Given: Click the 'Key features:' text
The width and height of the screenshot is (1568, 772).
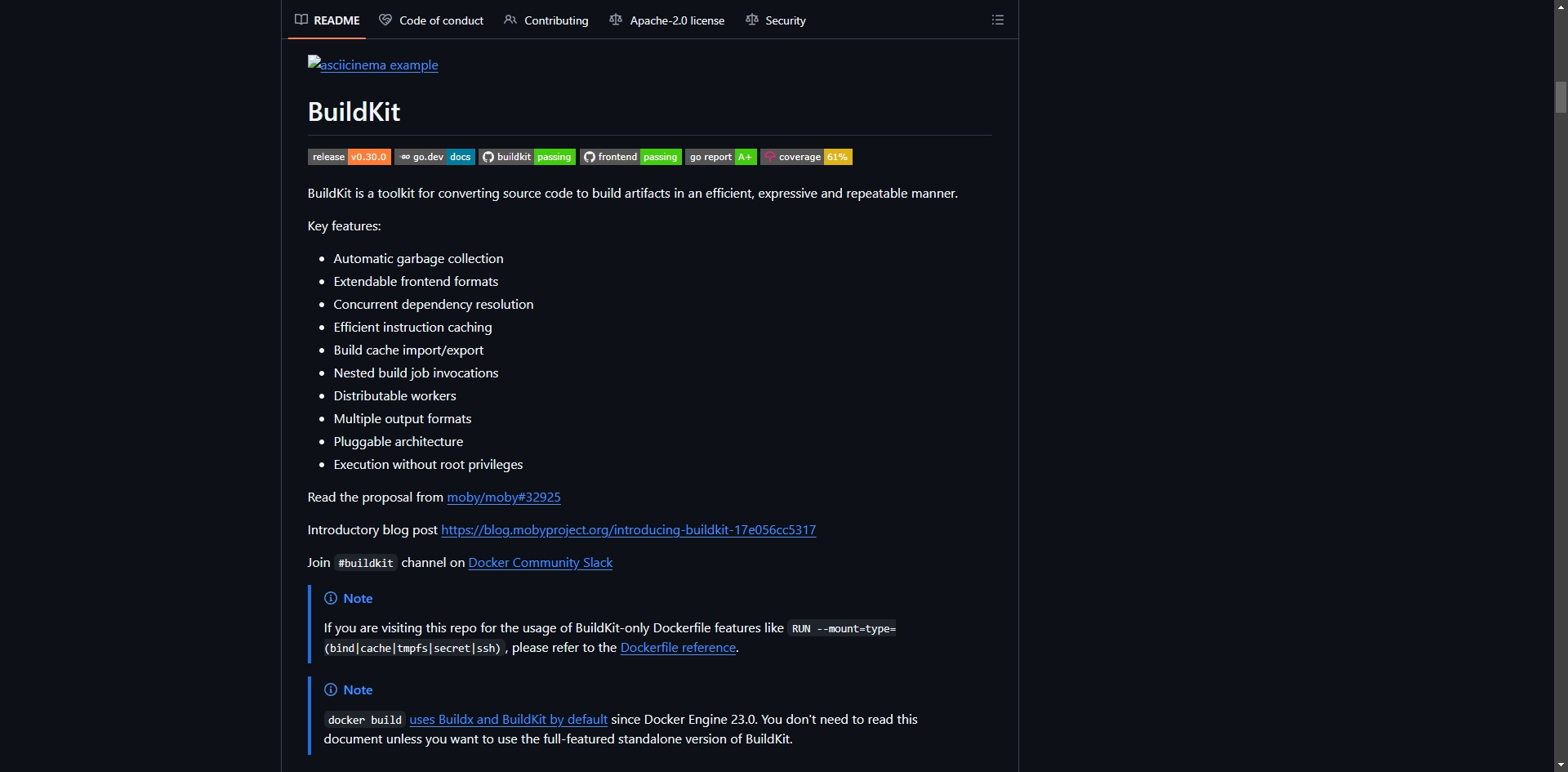Looking at the screenshot, I should (345, 225).
